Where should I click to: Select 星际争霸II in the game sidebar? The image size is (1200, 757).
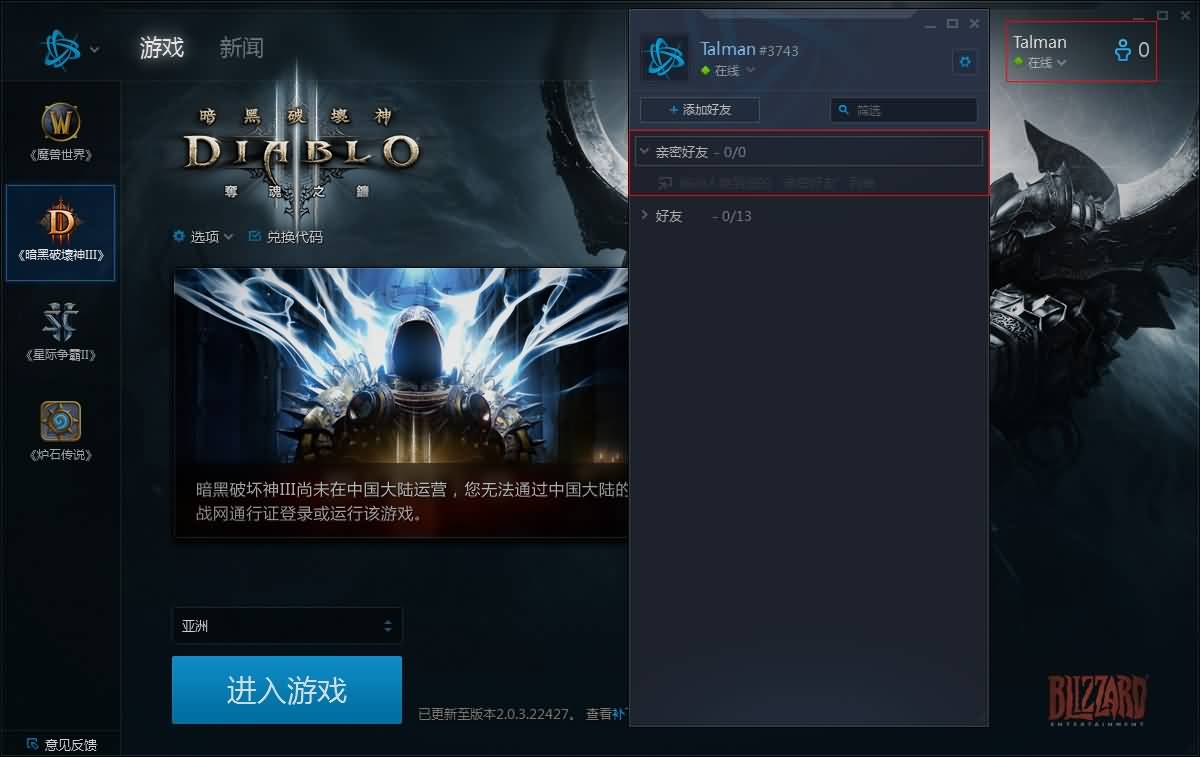click(x=61, y=332)
